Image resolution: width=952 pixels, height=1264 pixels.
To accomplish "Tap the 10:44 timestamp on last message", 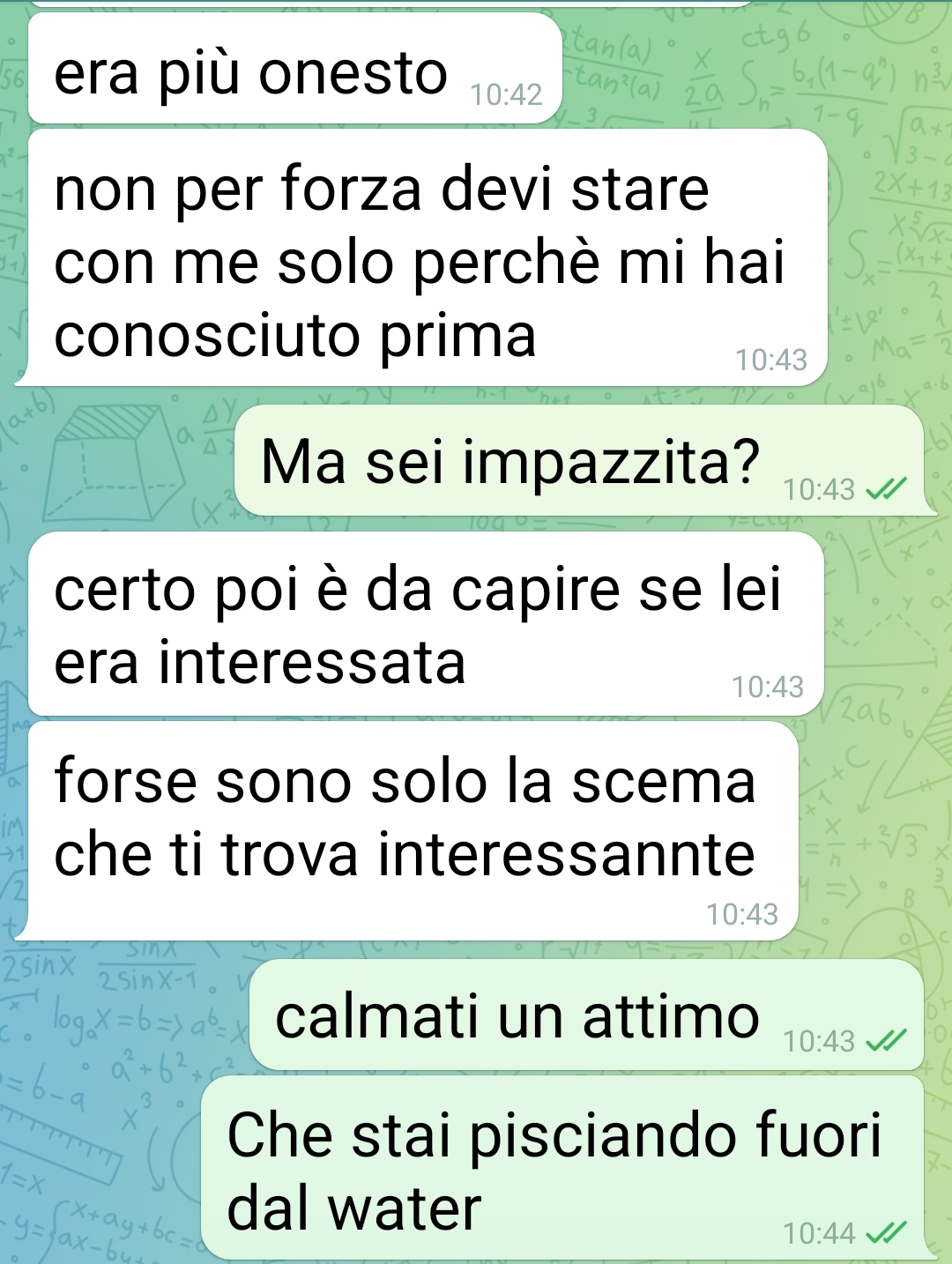I will tap(819, 1233).
